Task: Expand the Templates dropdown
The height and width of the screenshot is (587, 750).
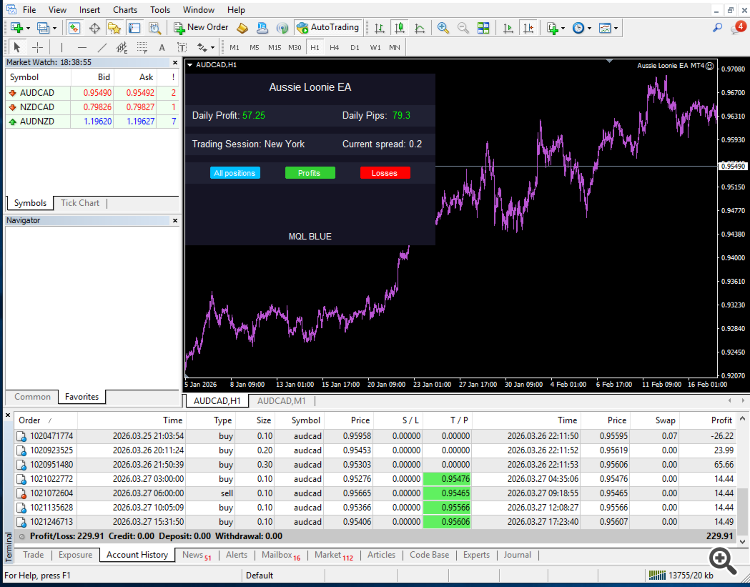Action: tap(616, 28)
